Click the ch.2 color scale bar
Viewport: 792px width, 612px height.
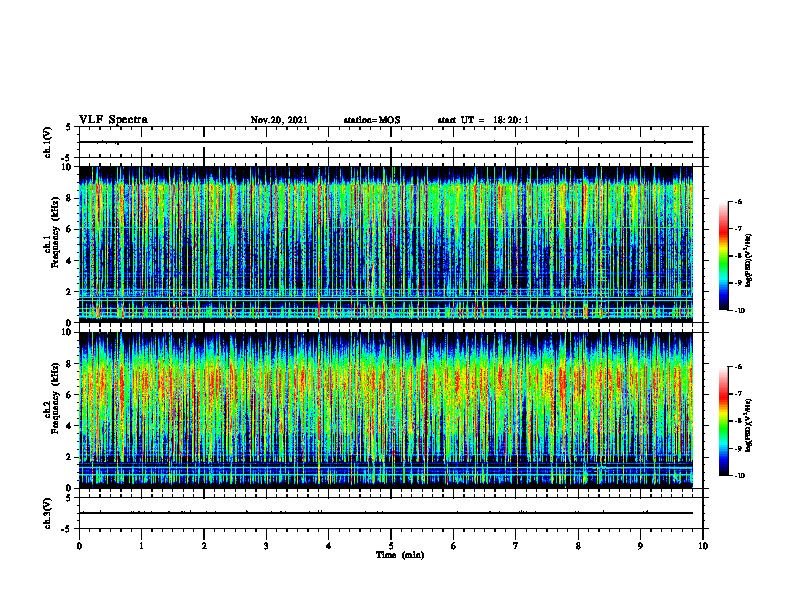point(723,421)
